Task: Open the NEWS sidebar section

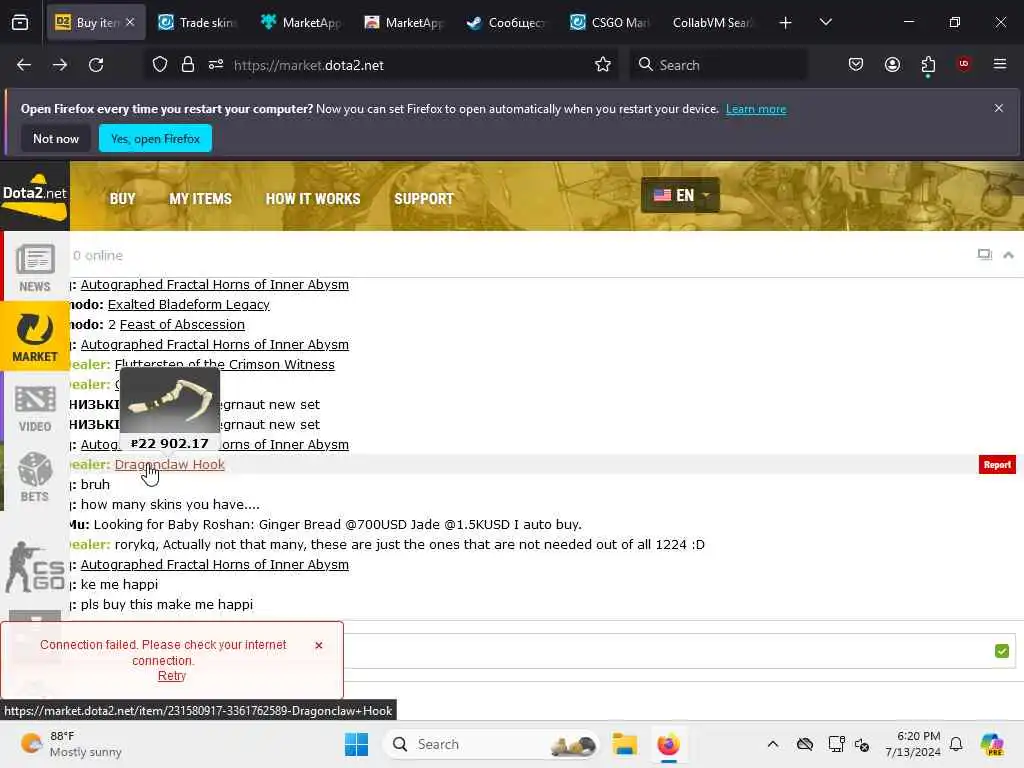Action: tap(35, 268)
